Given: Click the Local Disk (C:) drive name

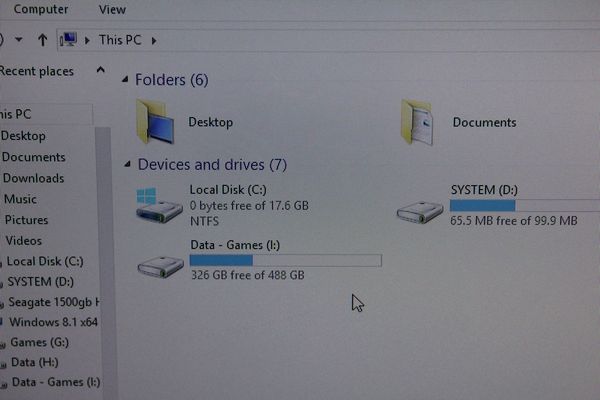Looking at the screenshot, I should pyautogui.click(x=228, y=189).
